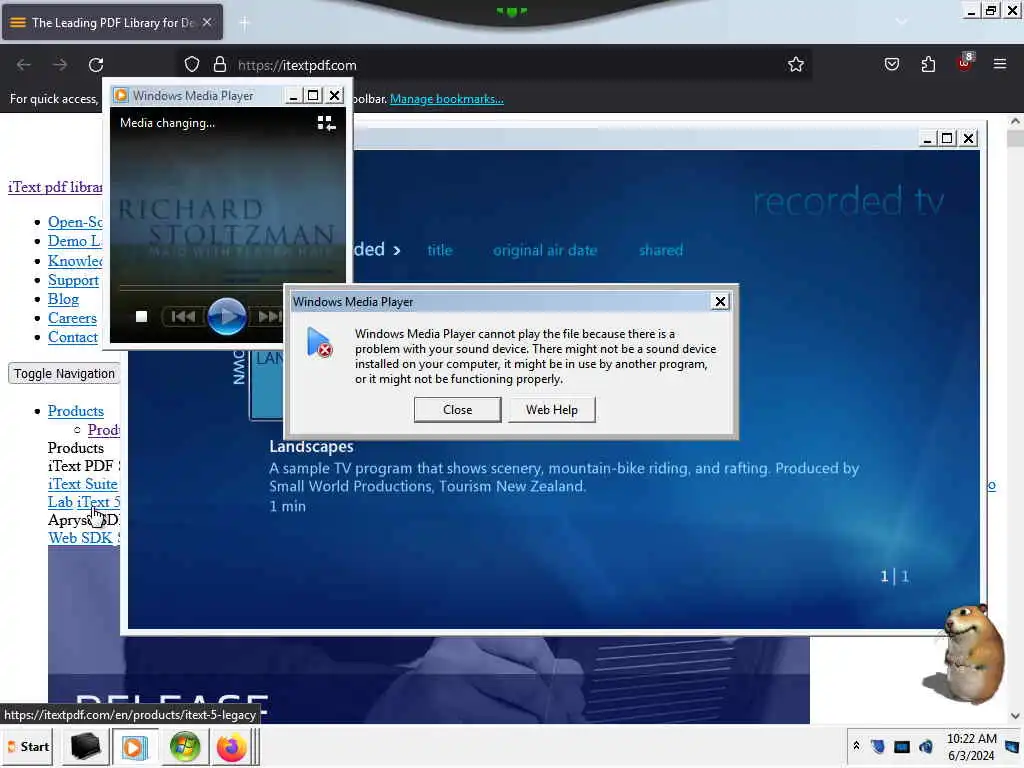Select The Leading PDF Library tab

click(112, 23)
